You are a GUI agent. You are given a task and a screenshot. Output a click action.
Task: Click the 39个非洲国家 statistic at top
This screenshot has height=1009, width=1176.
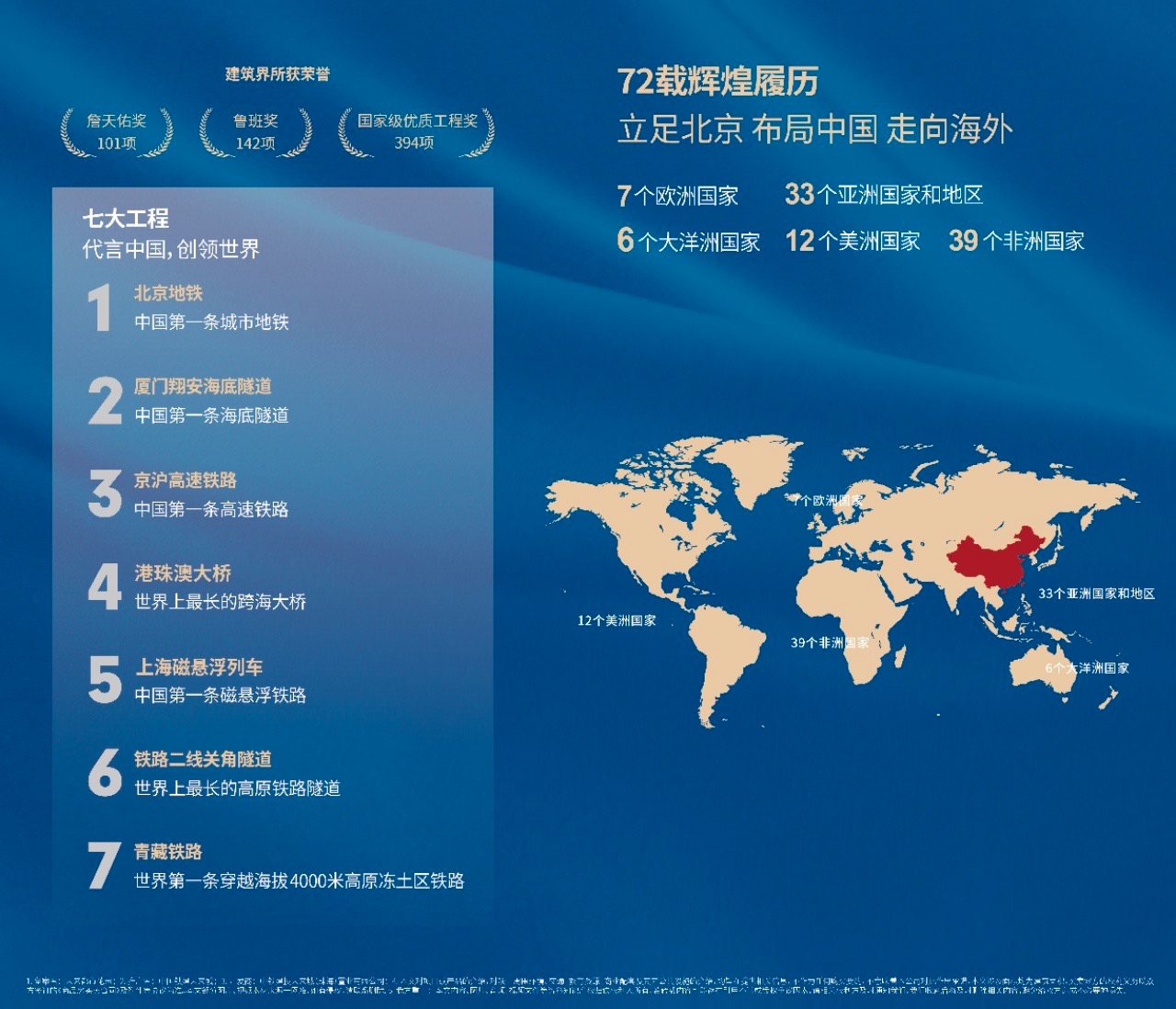(x=1016, y=241)
